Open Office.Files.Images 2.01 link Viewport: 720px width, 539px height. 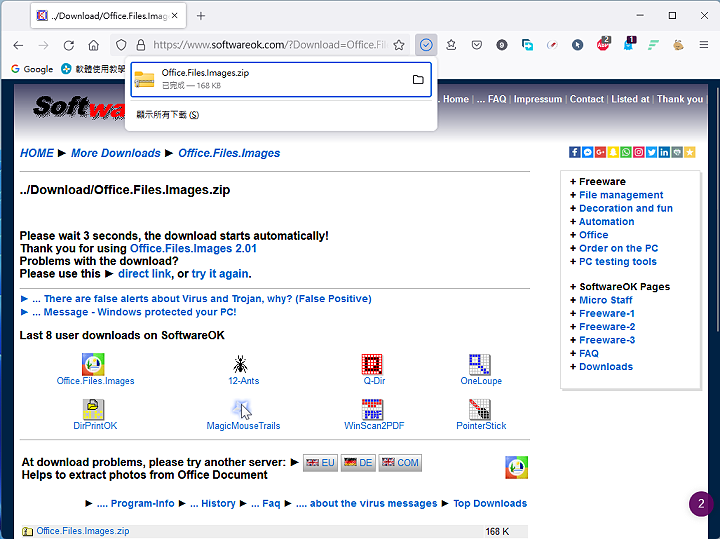tap(193, 248)
